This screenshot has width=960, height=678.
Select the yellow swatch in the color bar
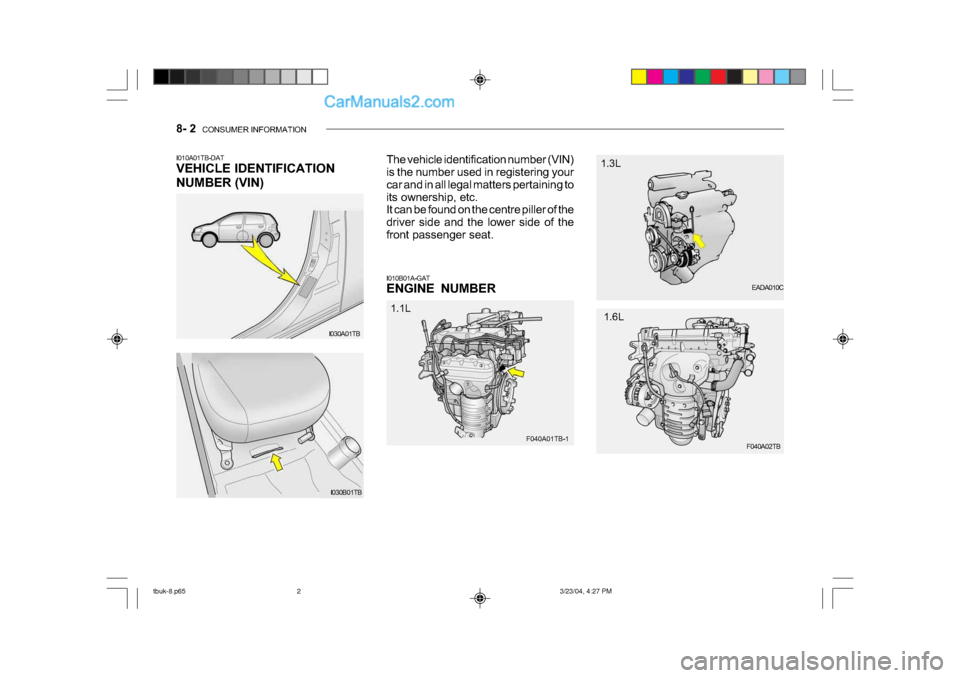coord(639,76)
